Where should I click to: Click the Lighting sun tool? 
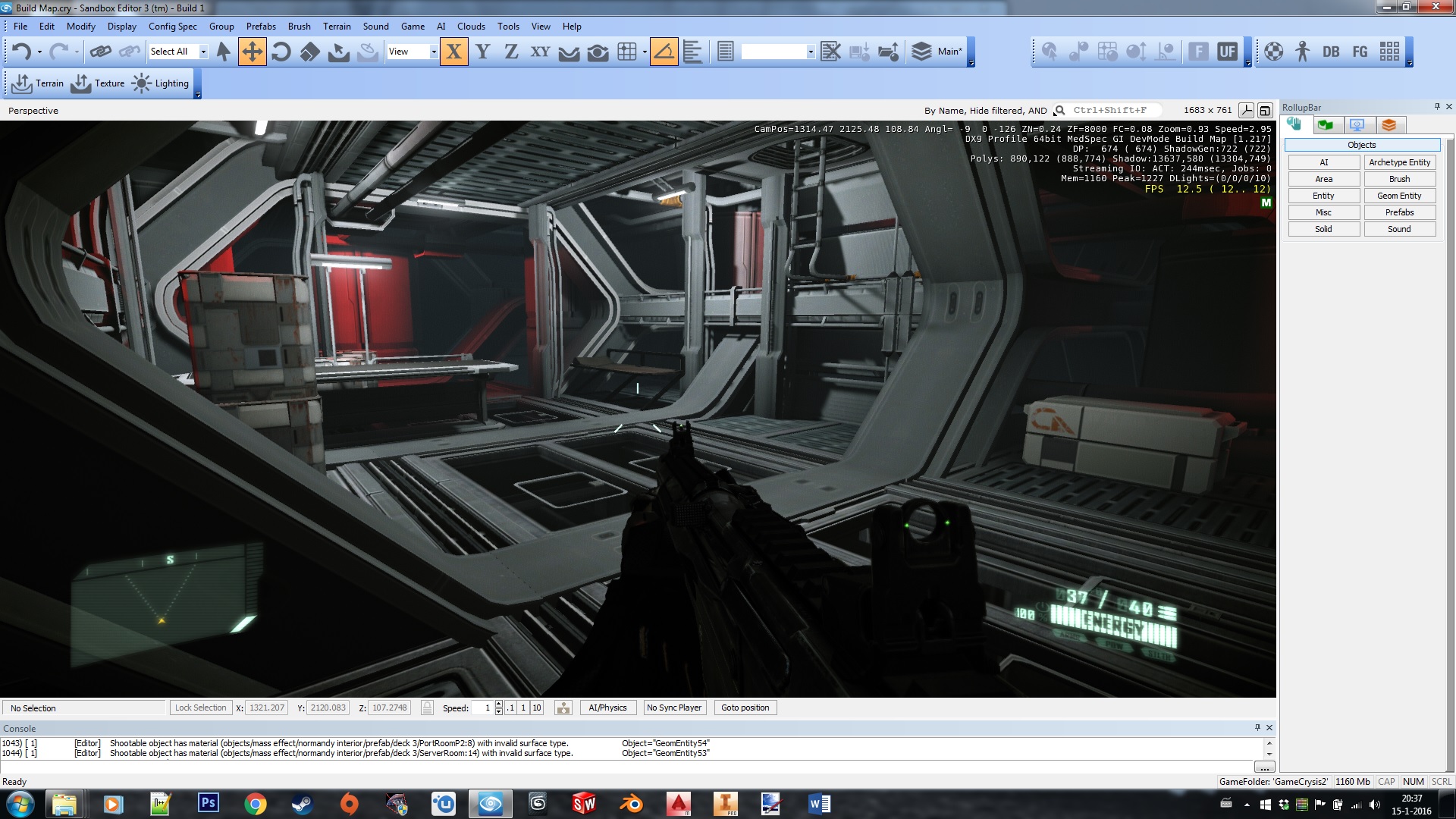[x=160, y=83]
